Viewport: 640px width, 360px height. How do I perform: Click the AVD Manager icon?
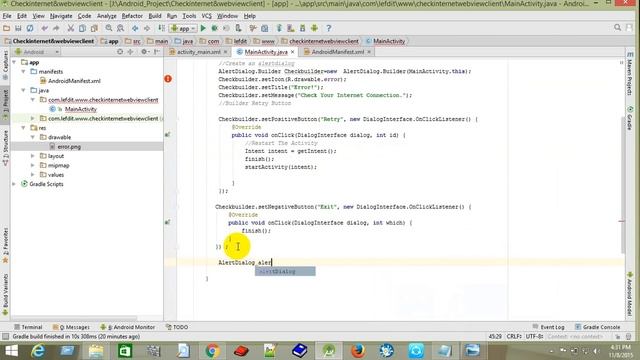[x=291, y=28]
